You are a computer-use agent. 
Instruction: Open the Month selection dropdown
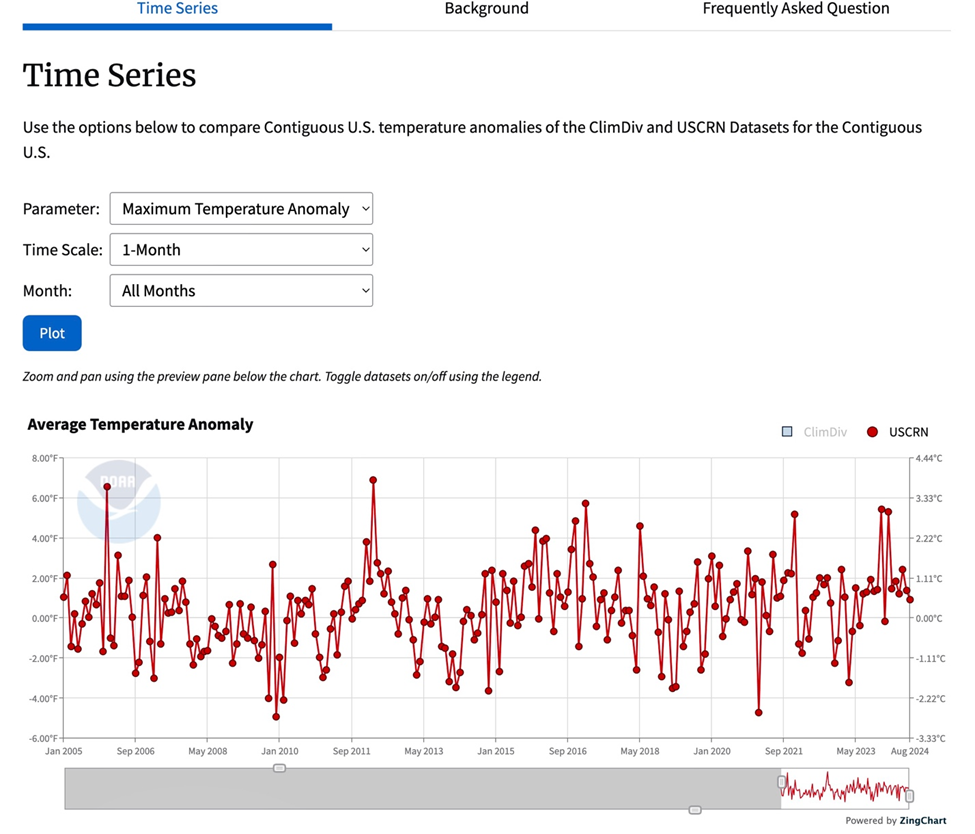(x=241, y=291)
